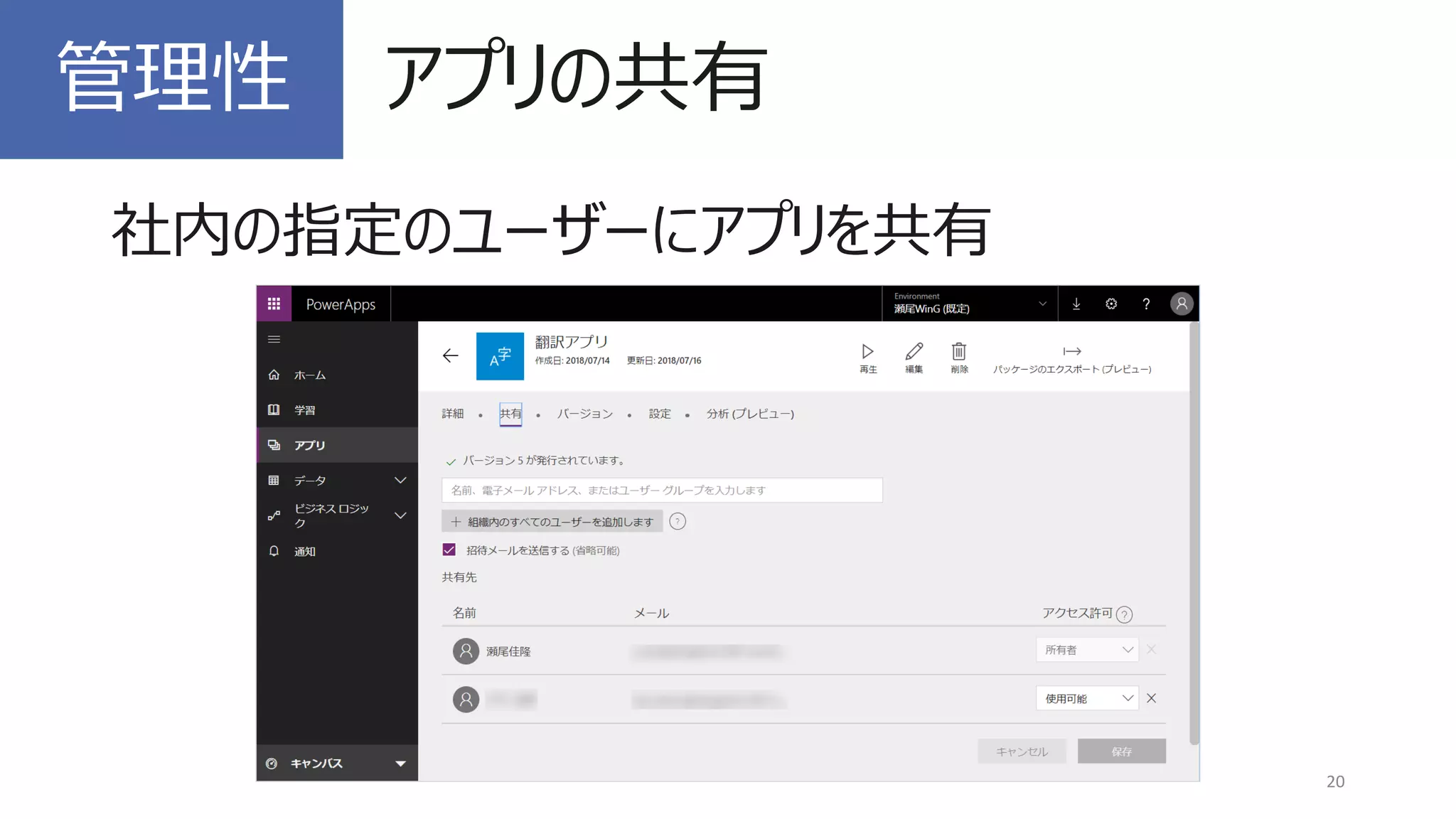
Task: Expand the データ section chevron
Action: 400,481
